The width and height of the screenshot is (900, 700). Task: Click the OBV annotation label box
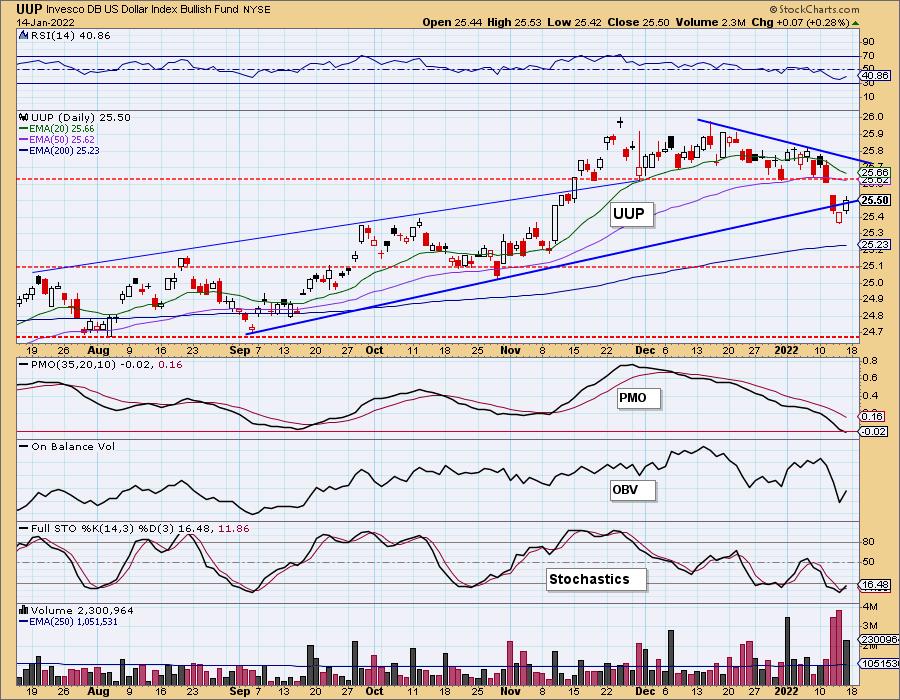click(632, 491)
